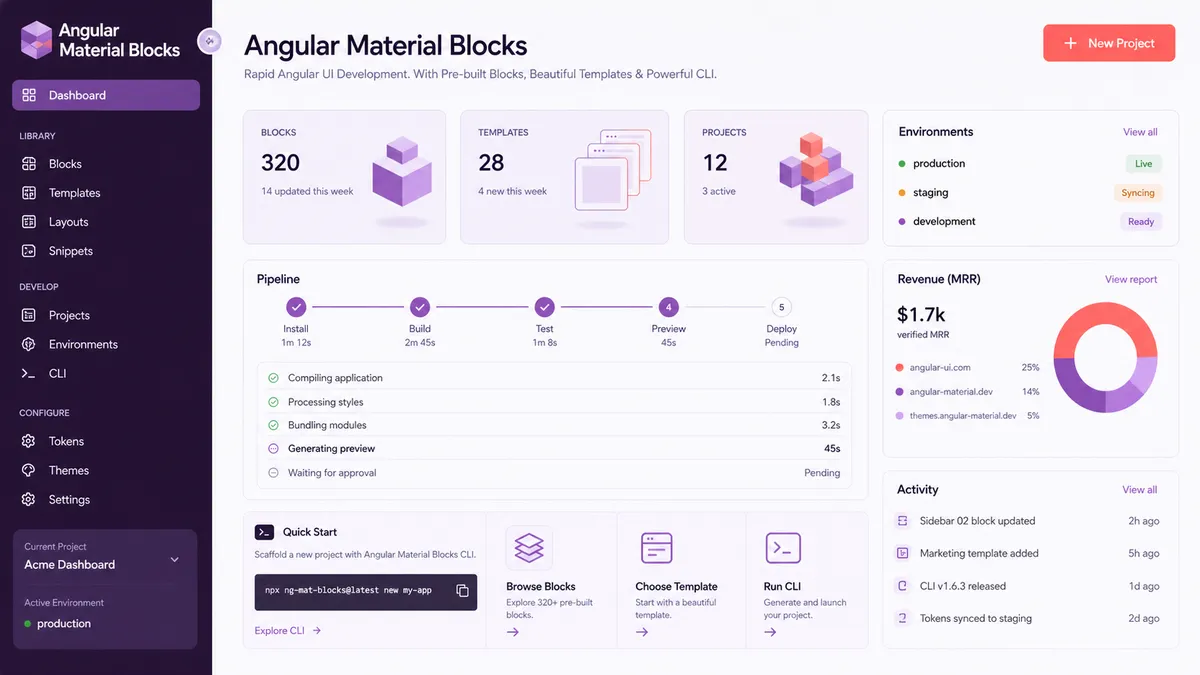
Task: Select pipeline step 4 Preview circle
Action: pos(668,307)
